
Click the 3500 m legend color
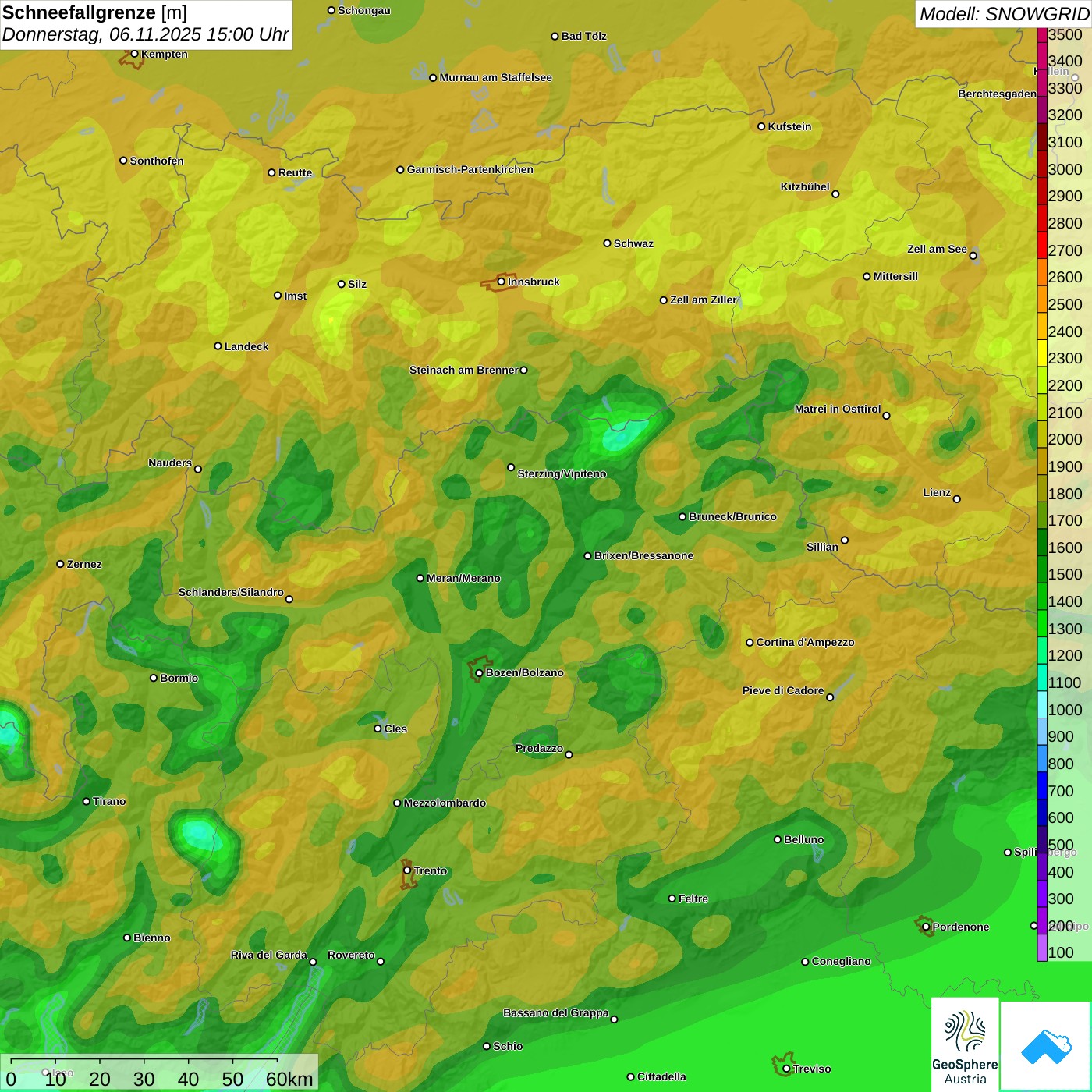click(1042, 34)
